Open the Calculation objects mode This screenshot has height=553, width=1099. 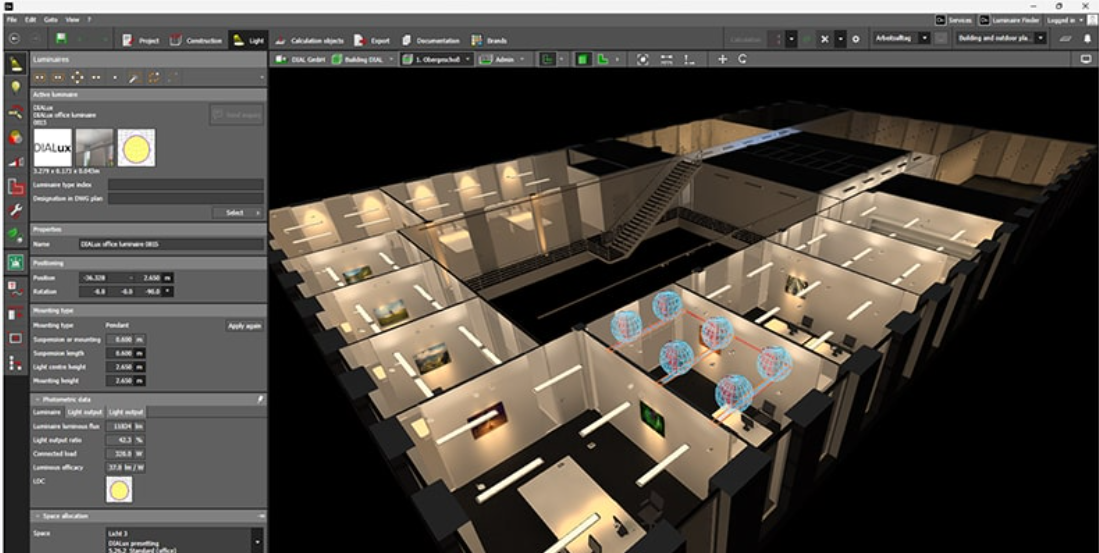point(310,41)
